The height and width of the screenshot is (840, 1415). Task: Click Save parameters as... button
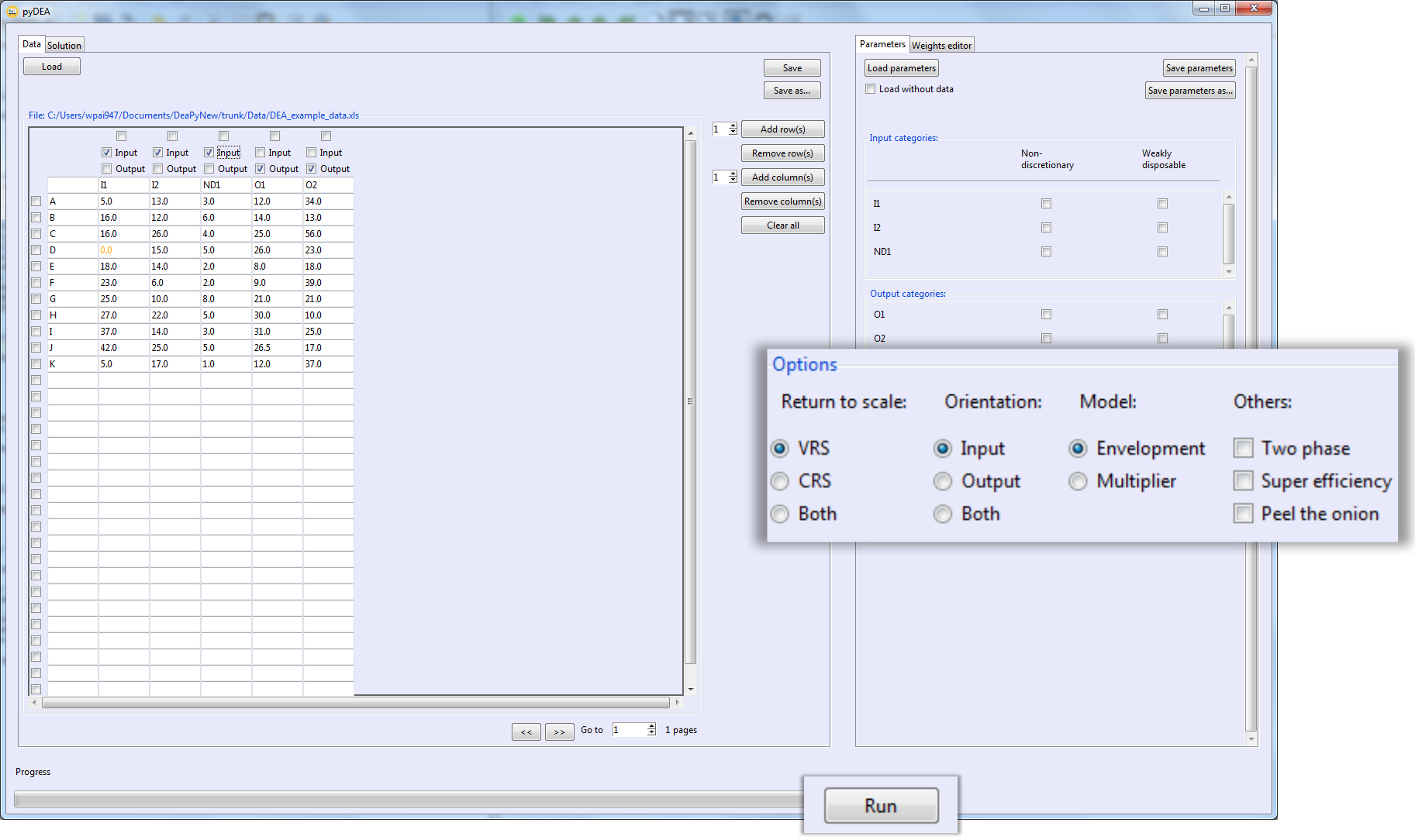1190,91
